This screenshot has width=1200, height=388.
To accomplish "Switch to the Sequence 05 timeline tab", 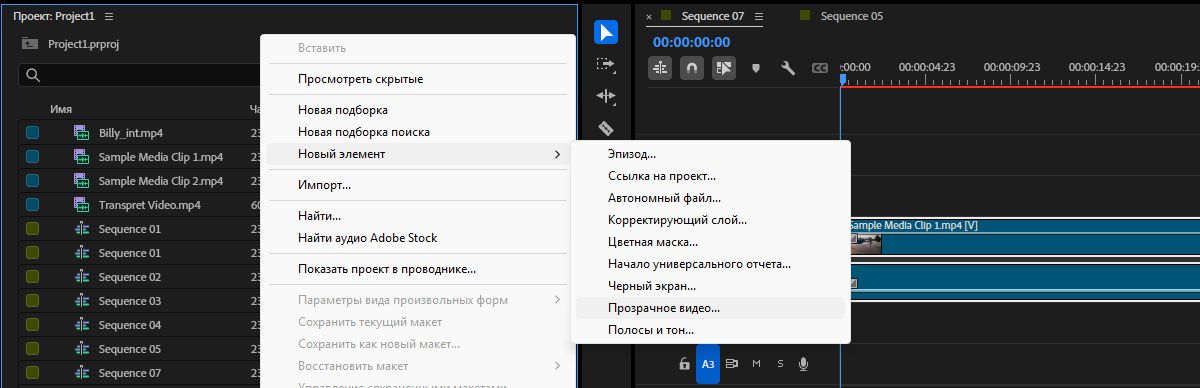I will (x=851, y=16).
